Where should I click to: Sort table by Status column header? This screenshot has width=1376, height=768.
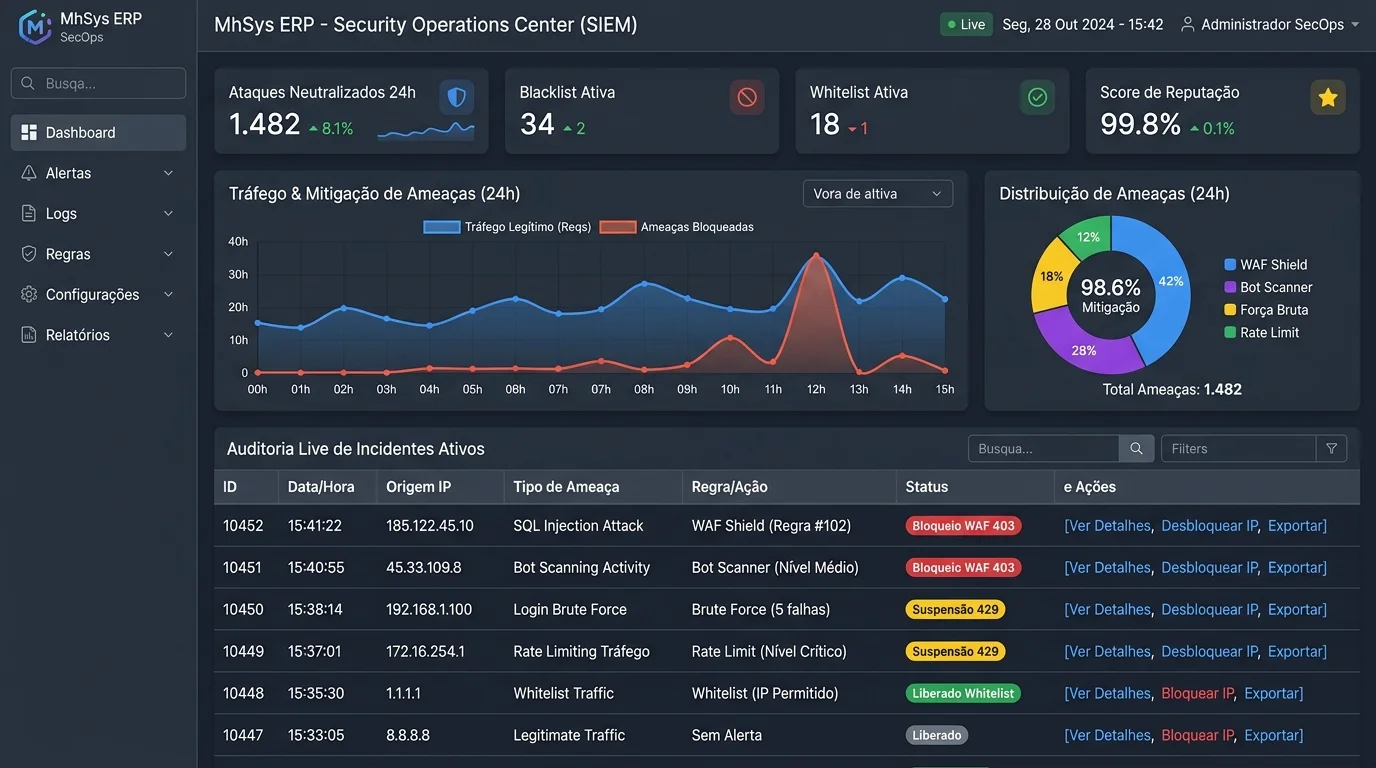pyautogui.click(x=927, y=487)
